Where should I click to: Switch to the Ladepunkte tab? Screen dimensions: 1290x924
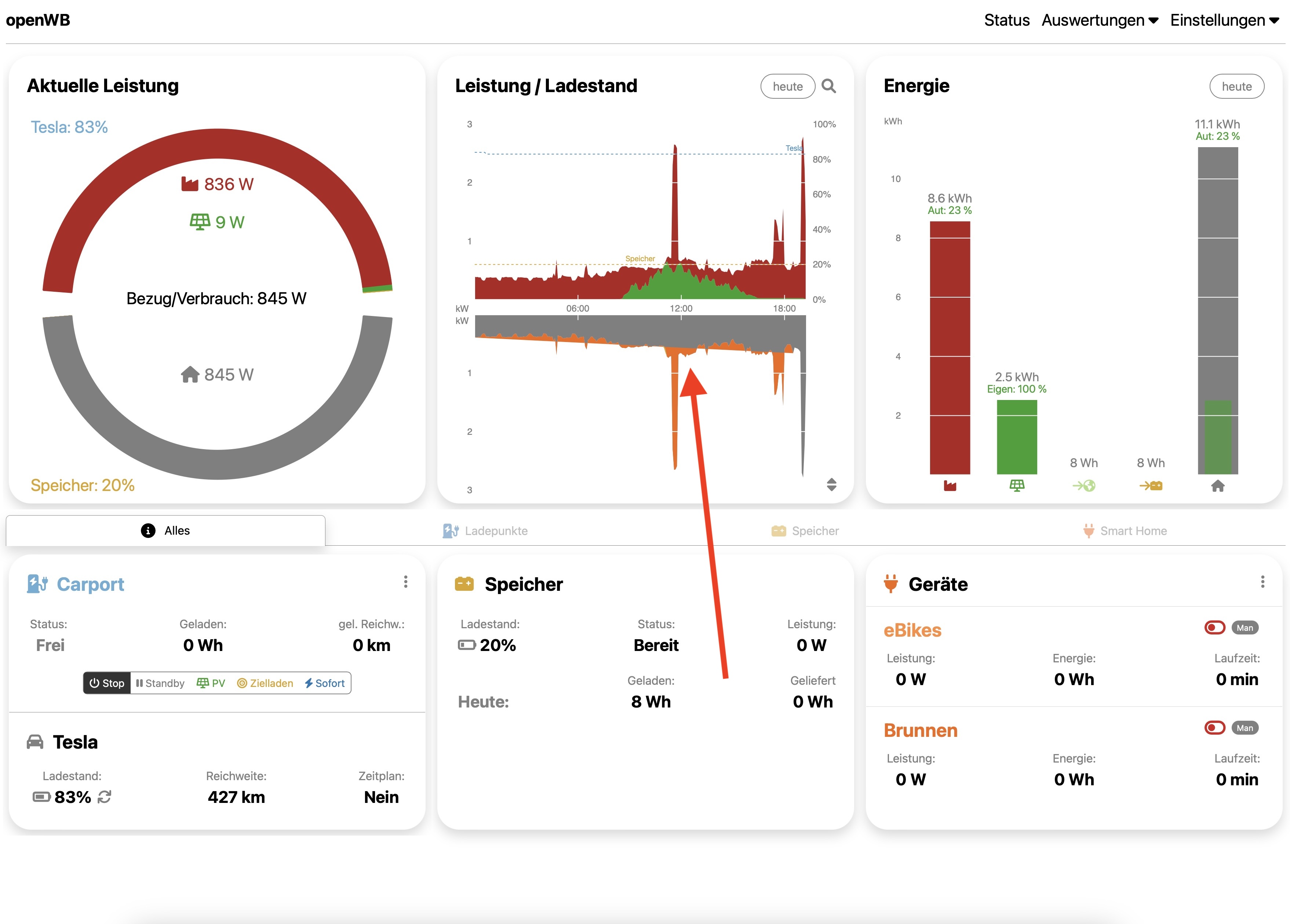[485, 531]
